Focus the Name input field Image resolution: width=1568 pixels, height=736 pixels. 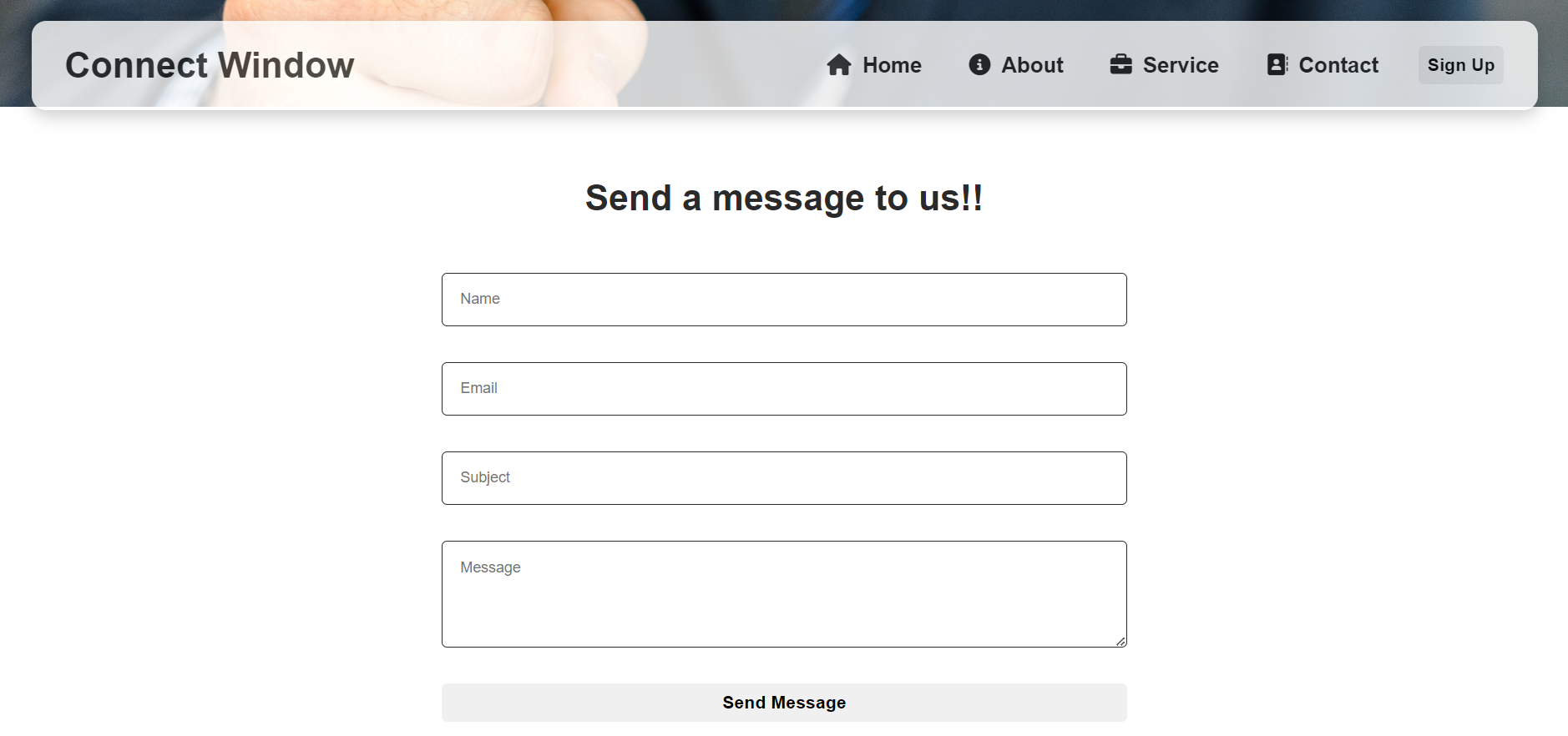coord(784,300)
